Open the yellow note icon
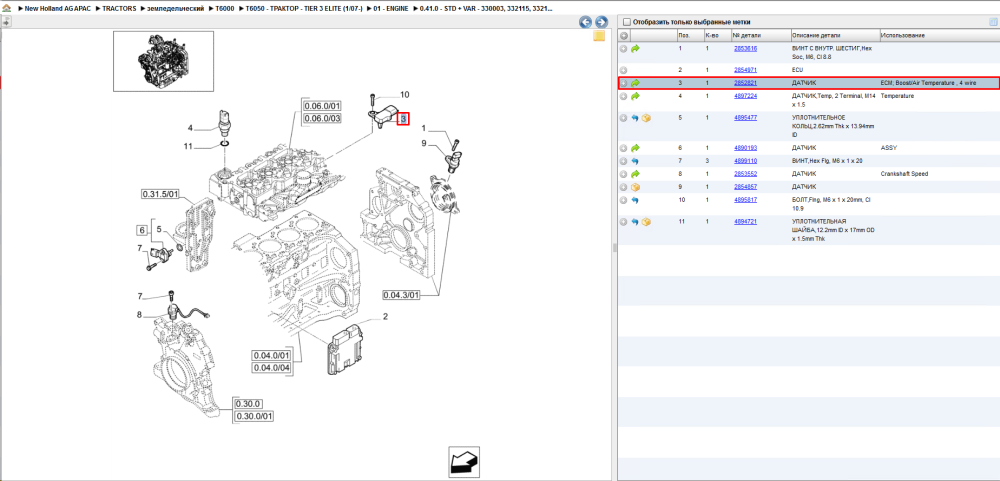The image size is (1000, 481). point(599,36)
